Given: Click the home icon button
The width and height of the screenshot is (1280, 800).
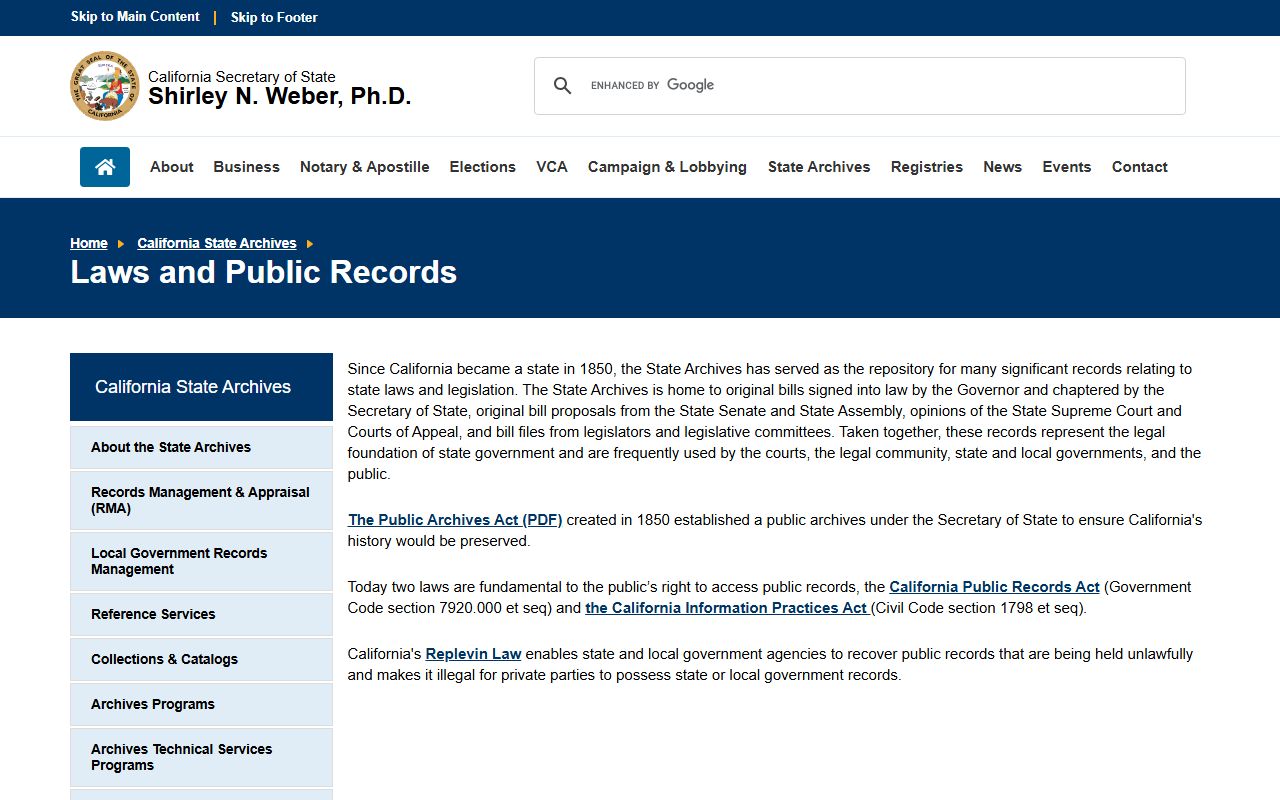Looking at the screenshot, I should coord(105,167).
